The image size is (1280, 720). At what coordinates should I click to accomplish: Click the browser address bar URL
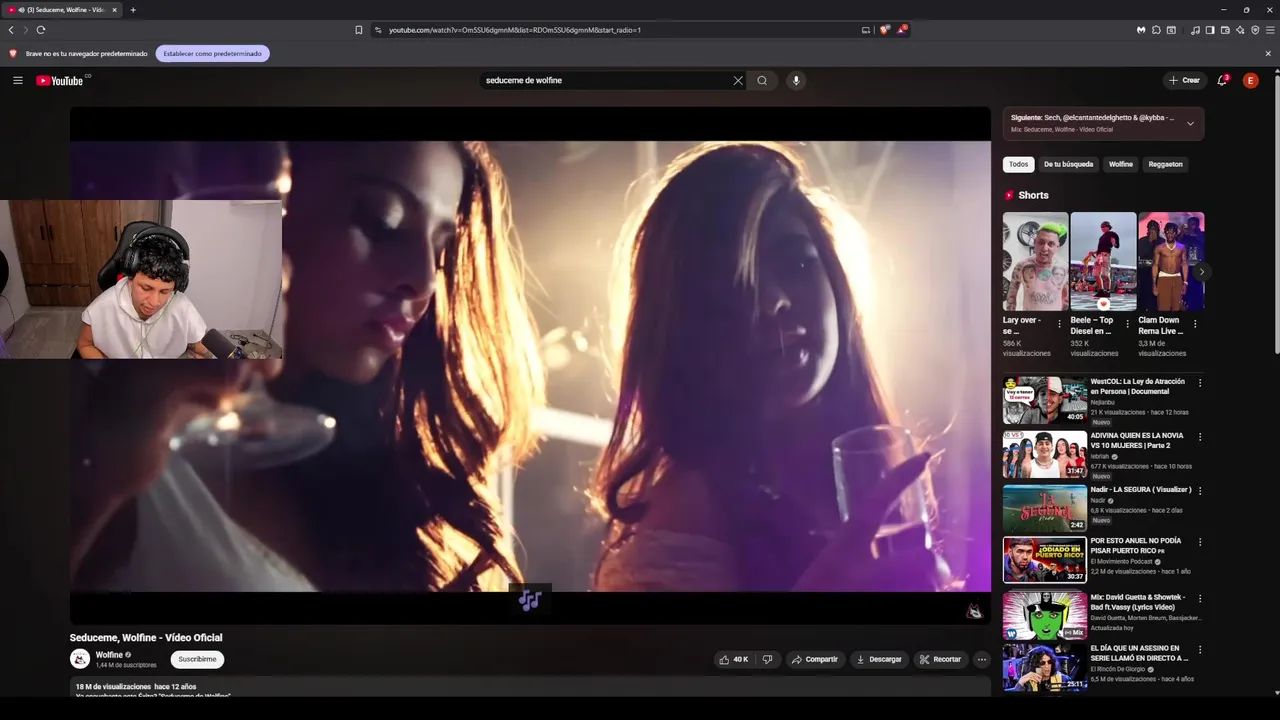pos(514,30)
